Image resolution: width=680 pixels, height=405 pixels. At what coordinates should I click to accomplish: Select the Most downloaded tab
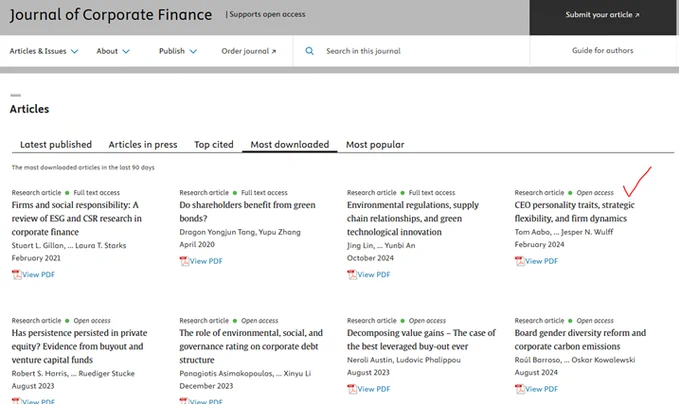pos(290,144)
